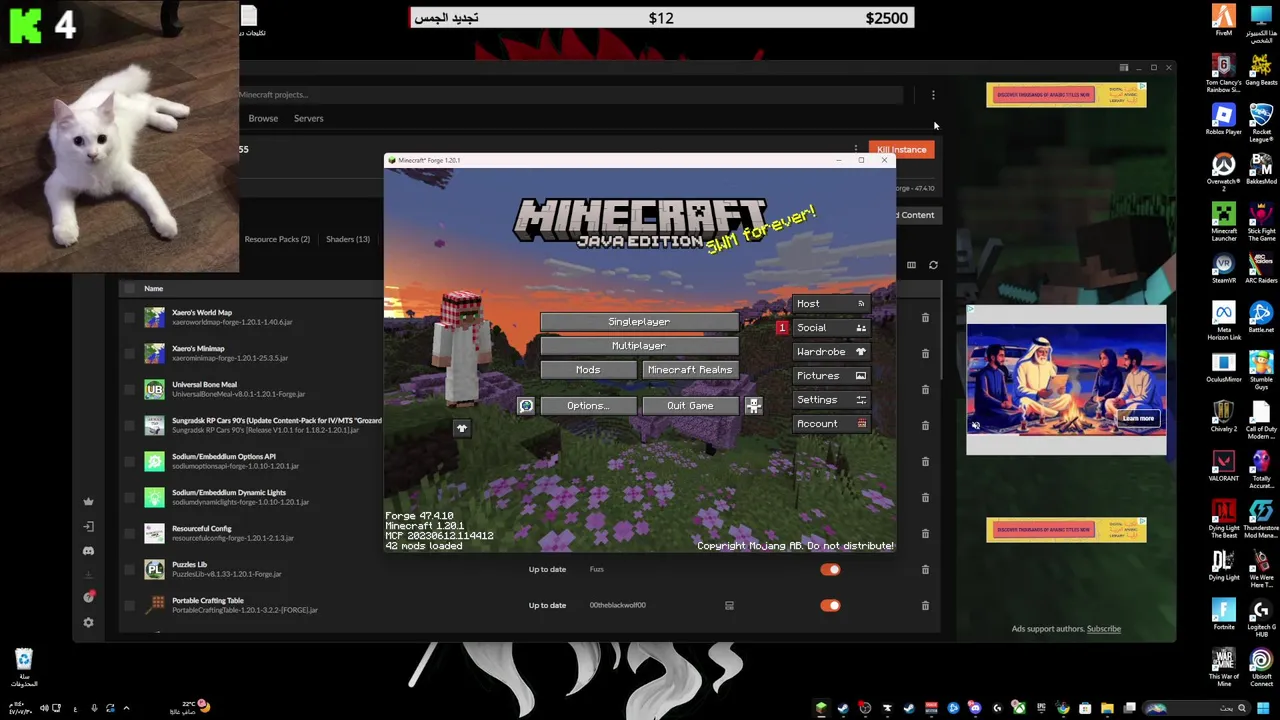Tick checkbox for Sodium/Embeddium Options API
The height and width of the screenshot is (720, 1280).
tap(129, 462)
